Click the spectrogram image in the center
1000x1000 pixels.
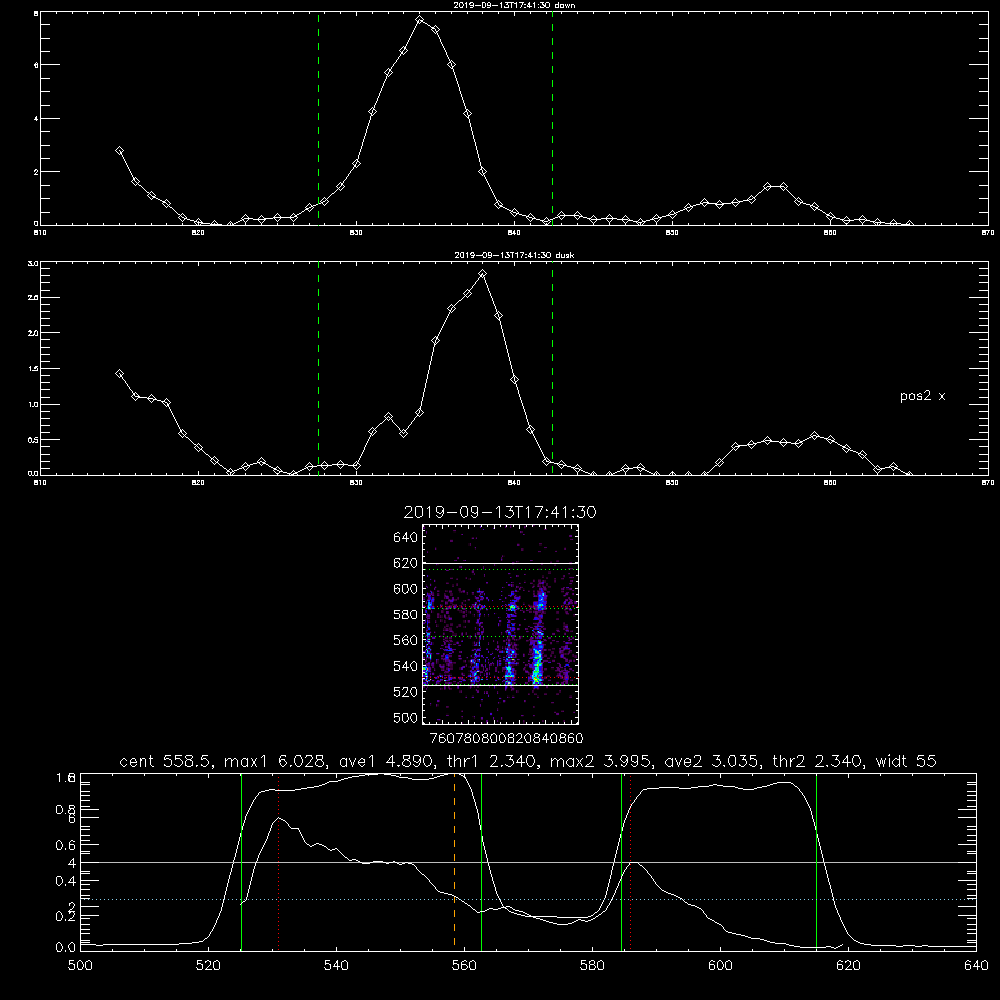coord(501,624)
